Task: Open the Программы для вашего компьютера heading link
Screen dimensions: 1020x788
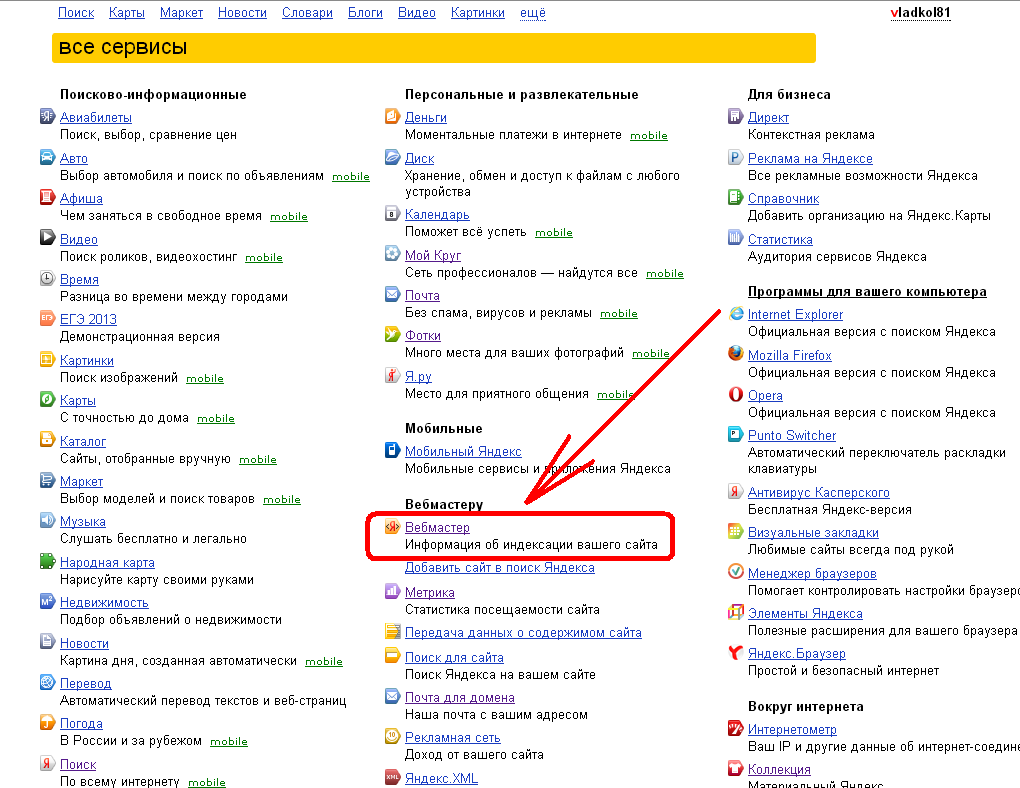Action: tap(867, 292)
